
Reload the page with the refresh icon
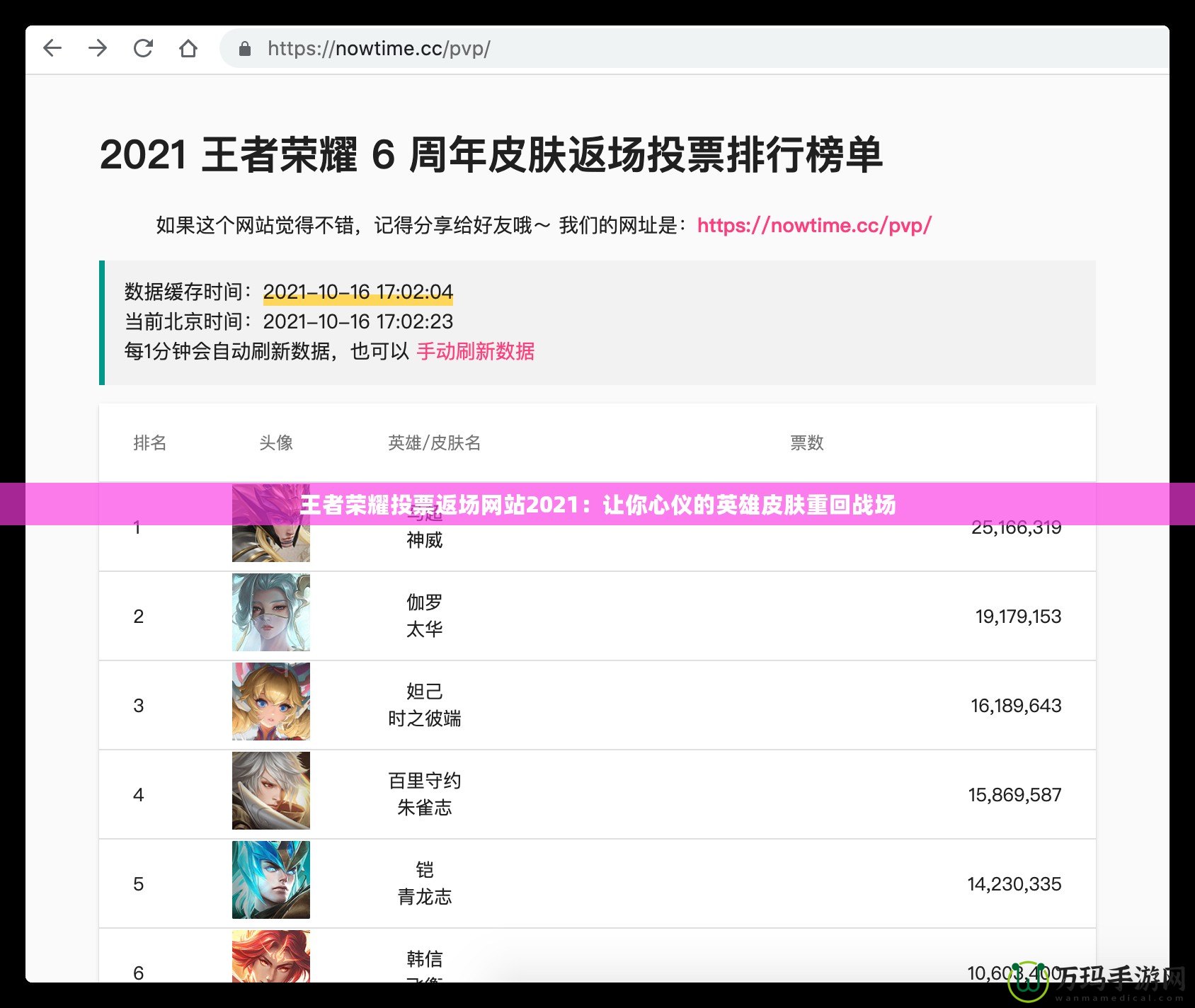(143, 48)
